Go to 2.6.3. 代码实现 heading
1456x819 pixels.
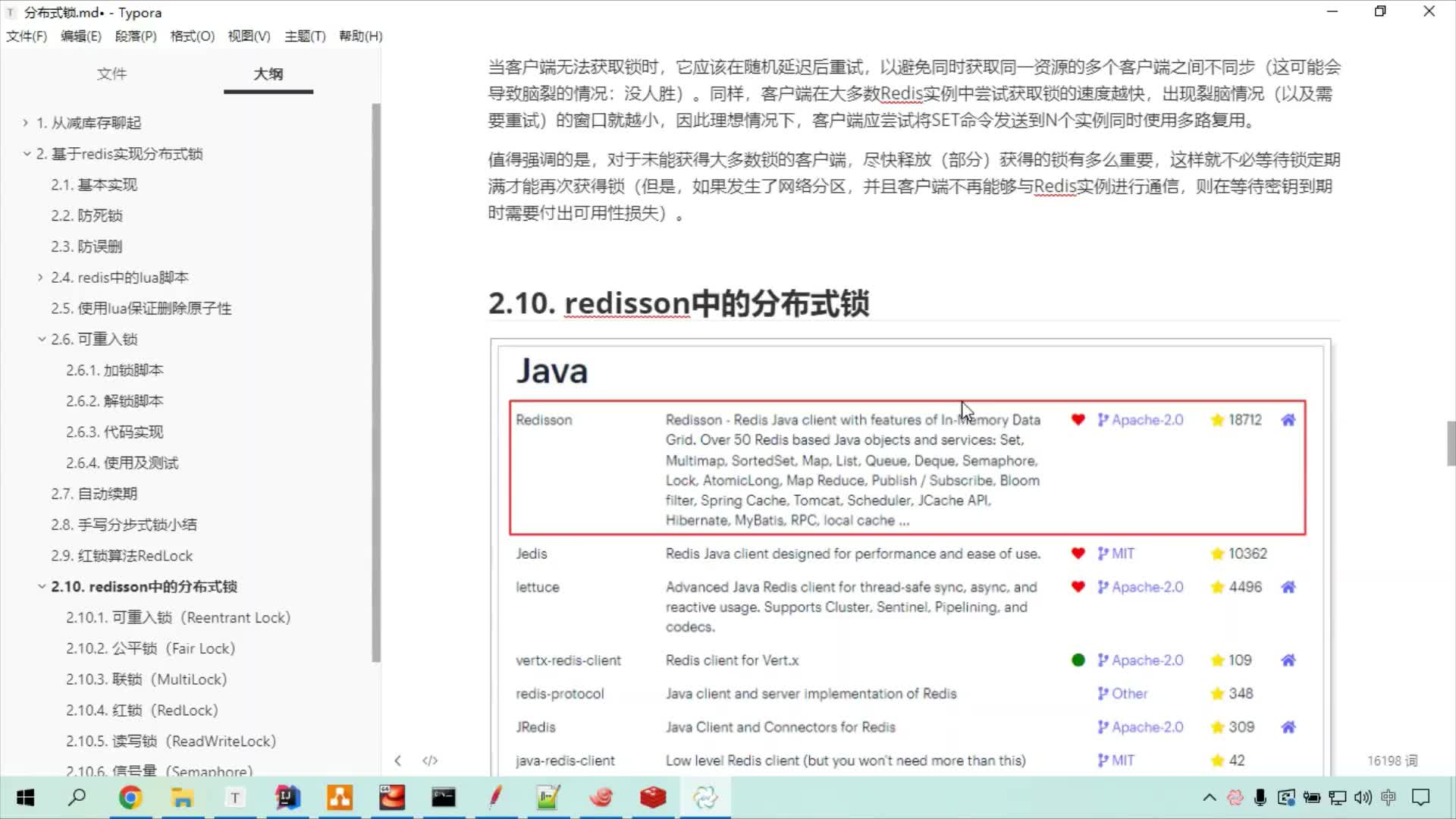[115, 431]
